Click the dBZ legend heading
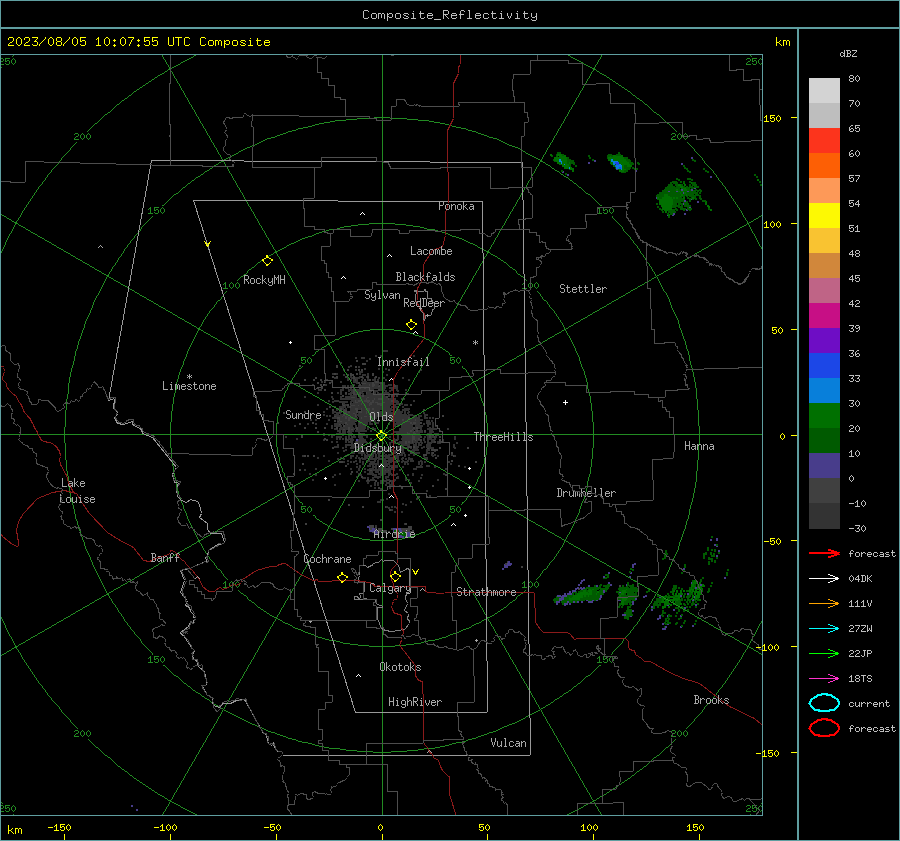 [x=848, y=53]
